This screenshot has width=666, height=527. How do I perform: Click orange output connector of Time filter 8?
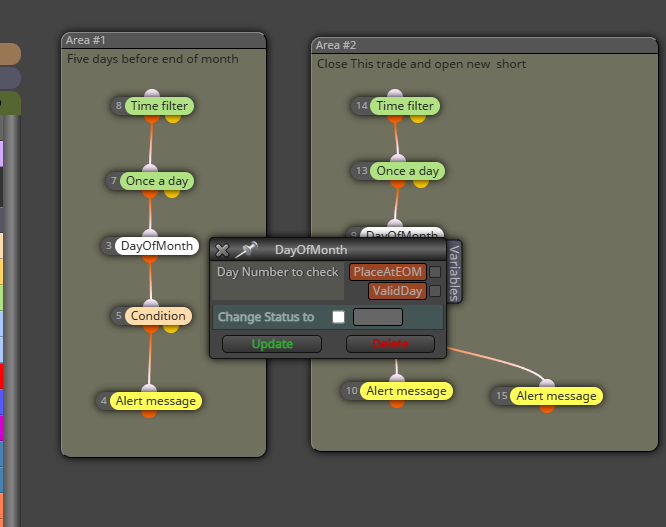pos(152,118)
